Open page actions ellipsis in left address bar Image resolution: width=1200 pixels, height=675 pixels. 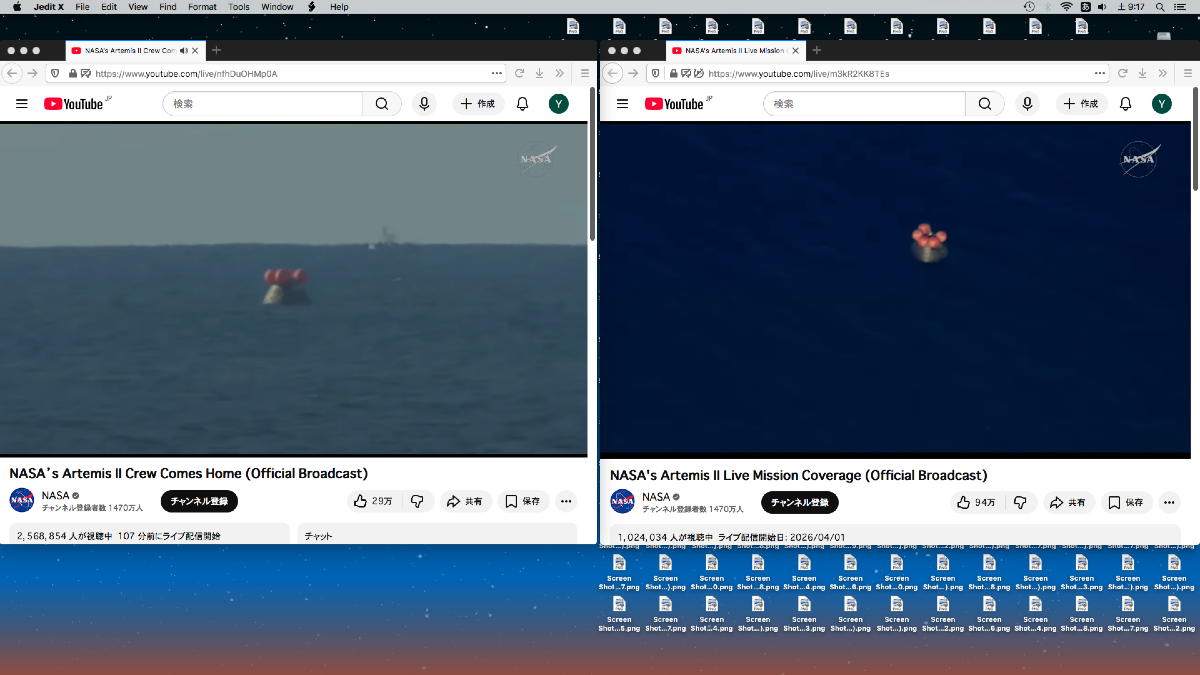[497, 73]
